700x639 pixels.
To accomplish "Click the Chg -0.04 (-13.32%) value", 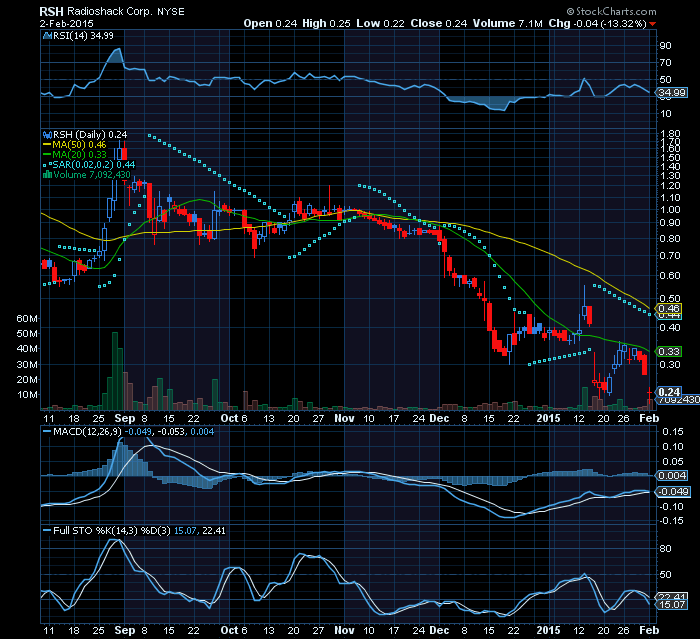I will tap(597, 23).
